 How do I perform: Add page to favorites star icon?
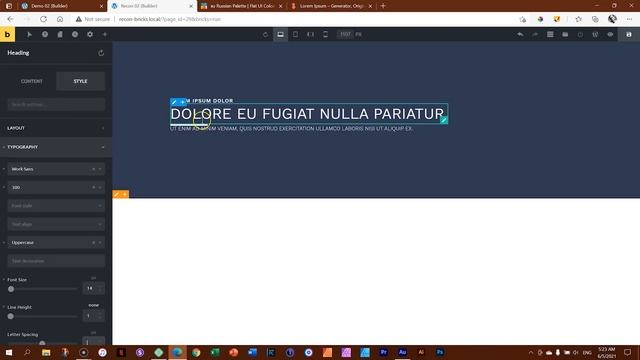[x=578, y=19]
